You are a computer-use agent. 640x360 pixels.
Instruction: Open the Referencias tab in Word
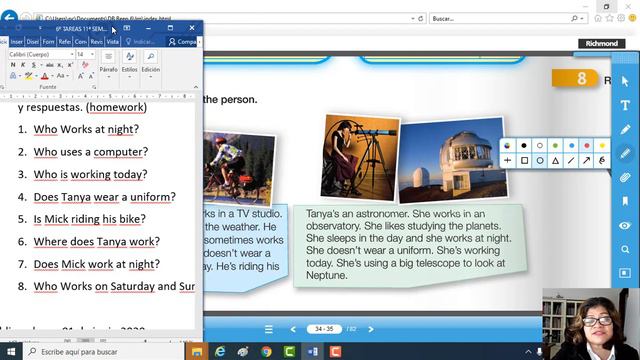click(64, 42)
